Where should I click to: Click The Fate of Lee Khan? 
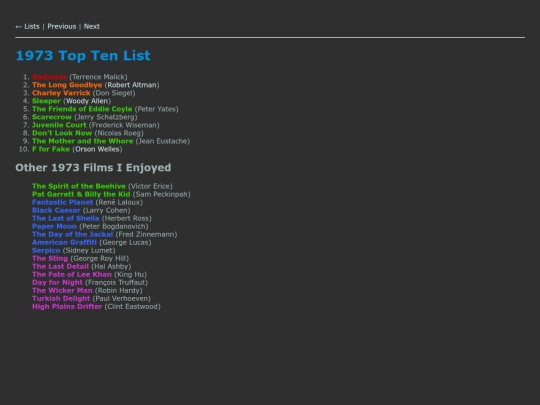(x=72, y=274)
